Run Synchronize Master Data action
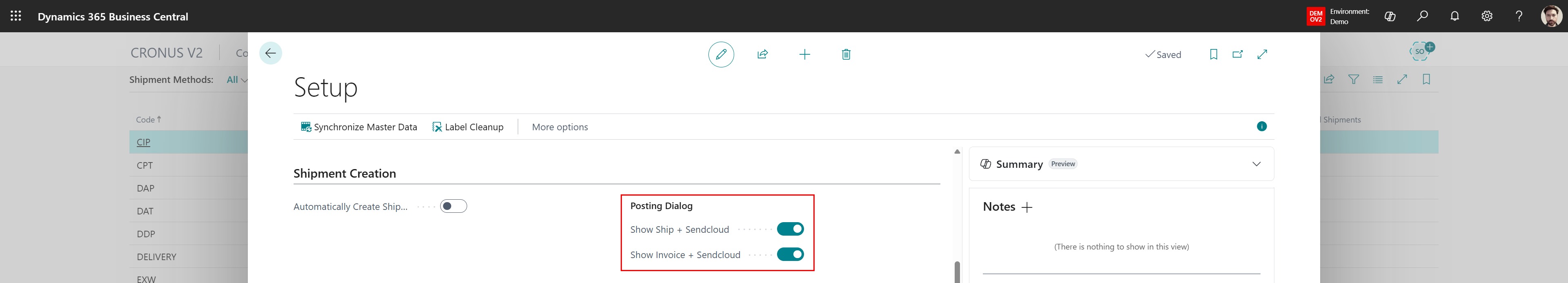Image resolution: width=1568 pixels, height=283 pixels. [359, 127]
